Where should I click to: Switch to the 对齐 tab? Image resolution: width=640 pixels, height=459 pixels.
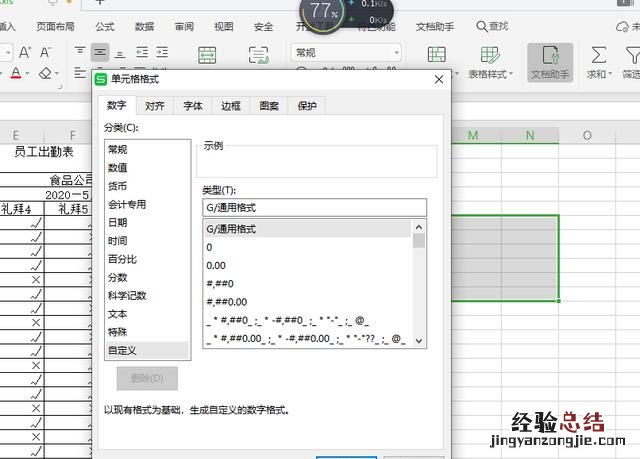coord(154,105)
